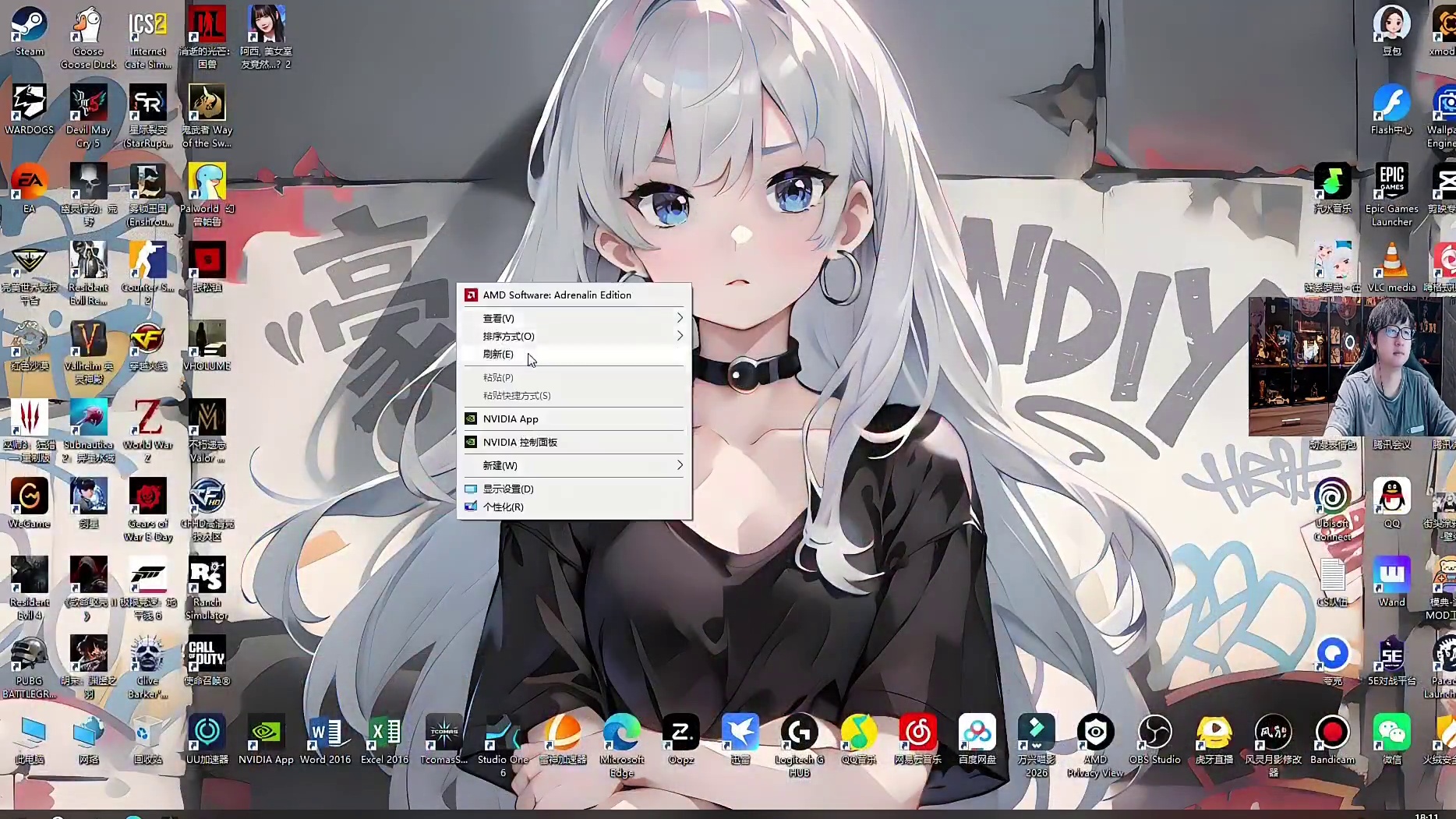Choose 刷新(E) in the context menu
Image resolution: width=1456 pixels, height=819 pixels.
pos(574,354)
